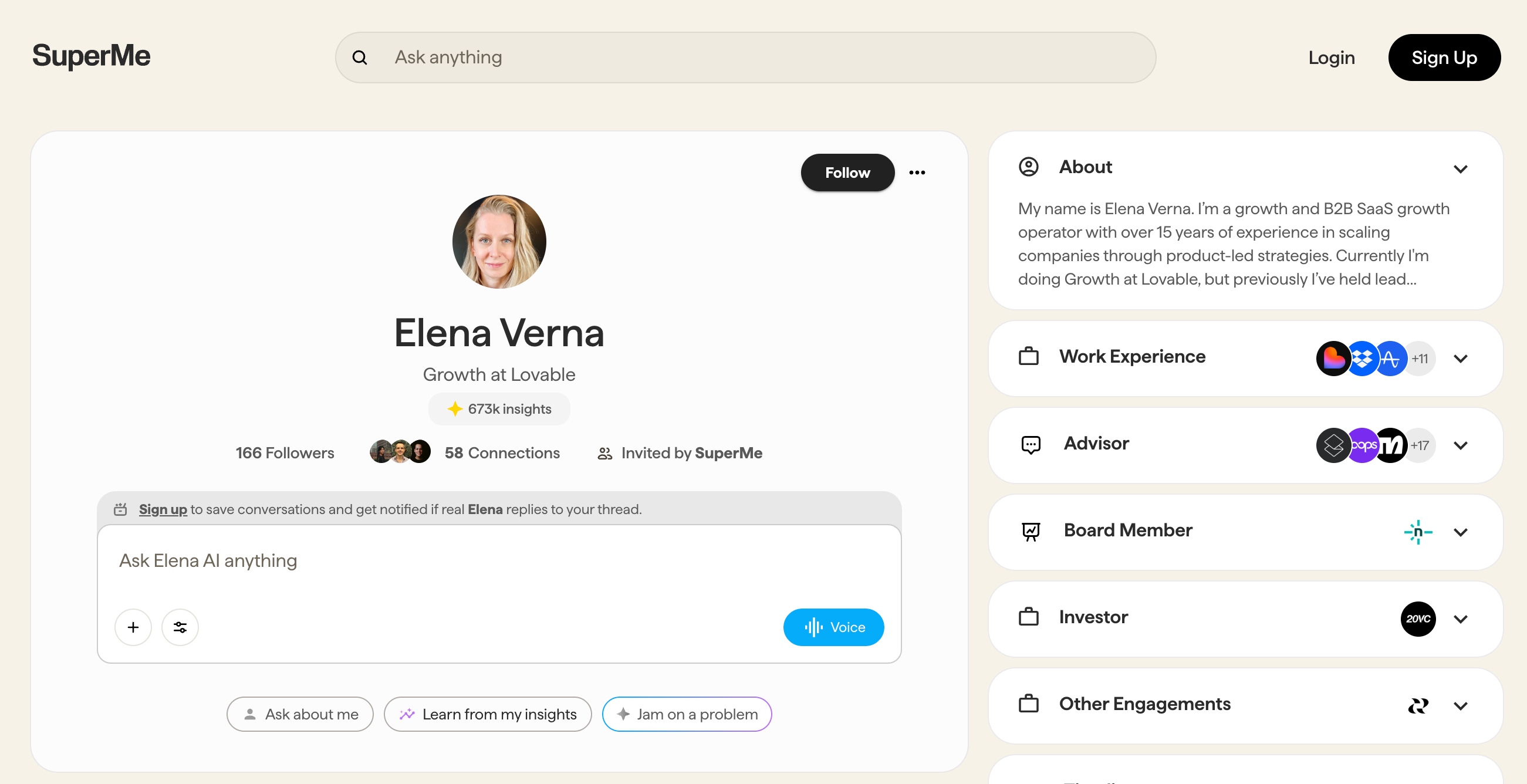Start a Voice conversation
This screenshot has width=1527, height=784.
[833, 627]
